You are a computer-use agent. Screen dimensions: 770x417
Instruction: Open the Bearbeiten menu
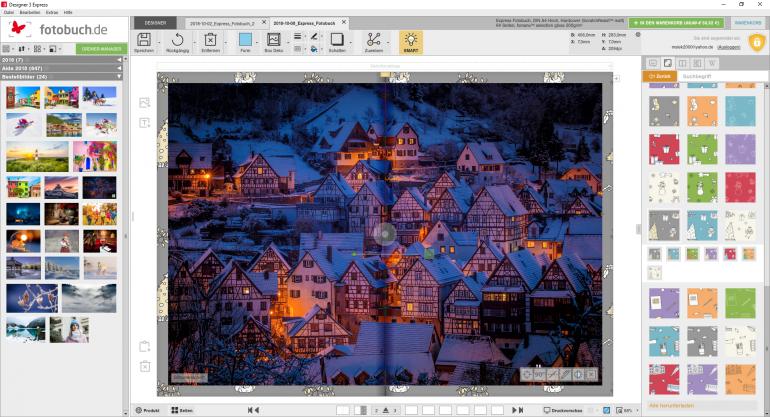coord(29,12)
